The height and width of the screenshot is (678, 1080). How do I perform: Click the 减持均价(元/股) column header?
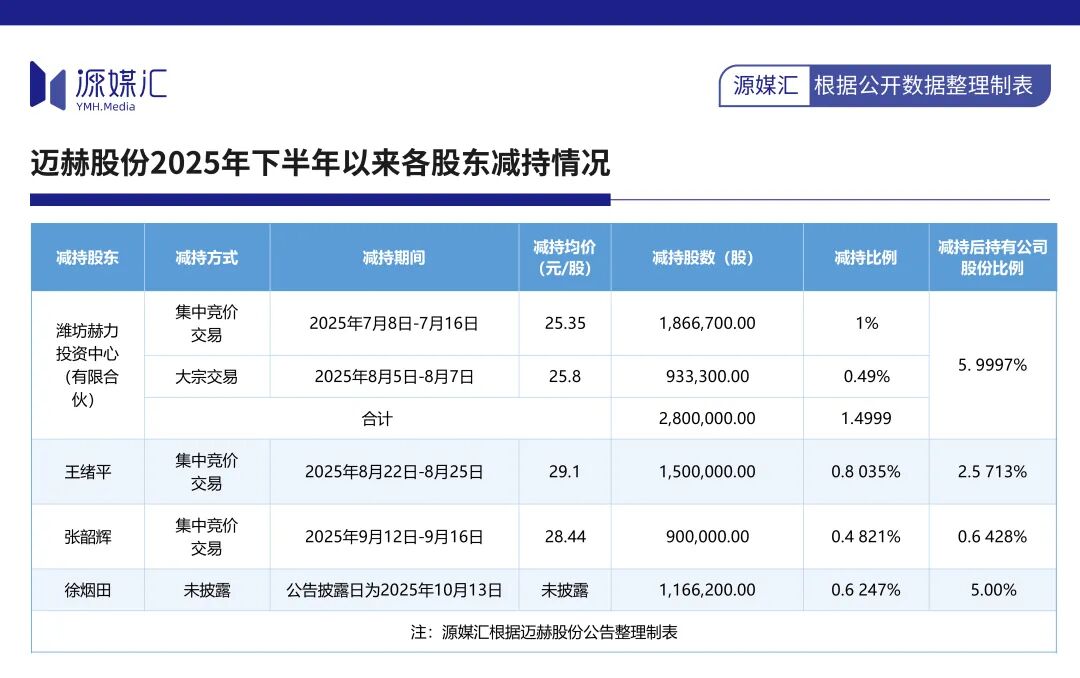pyautogui.click(x=565, y=258)
